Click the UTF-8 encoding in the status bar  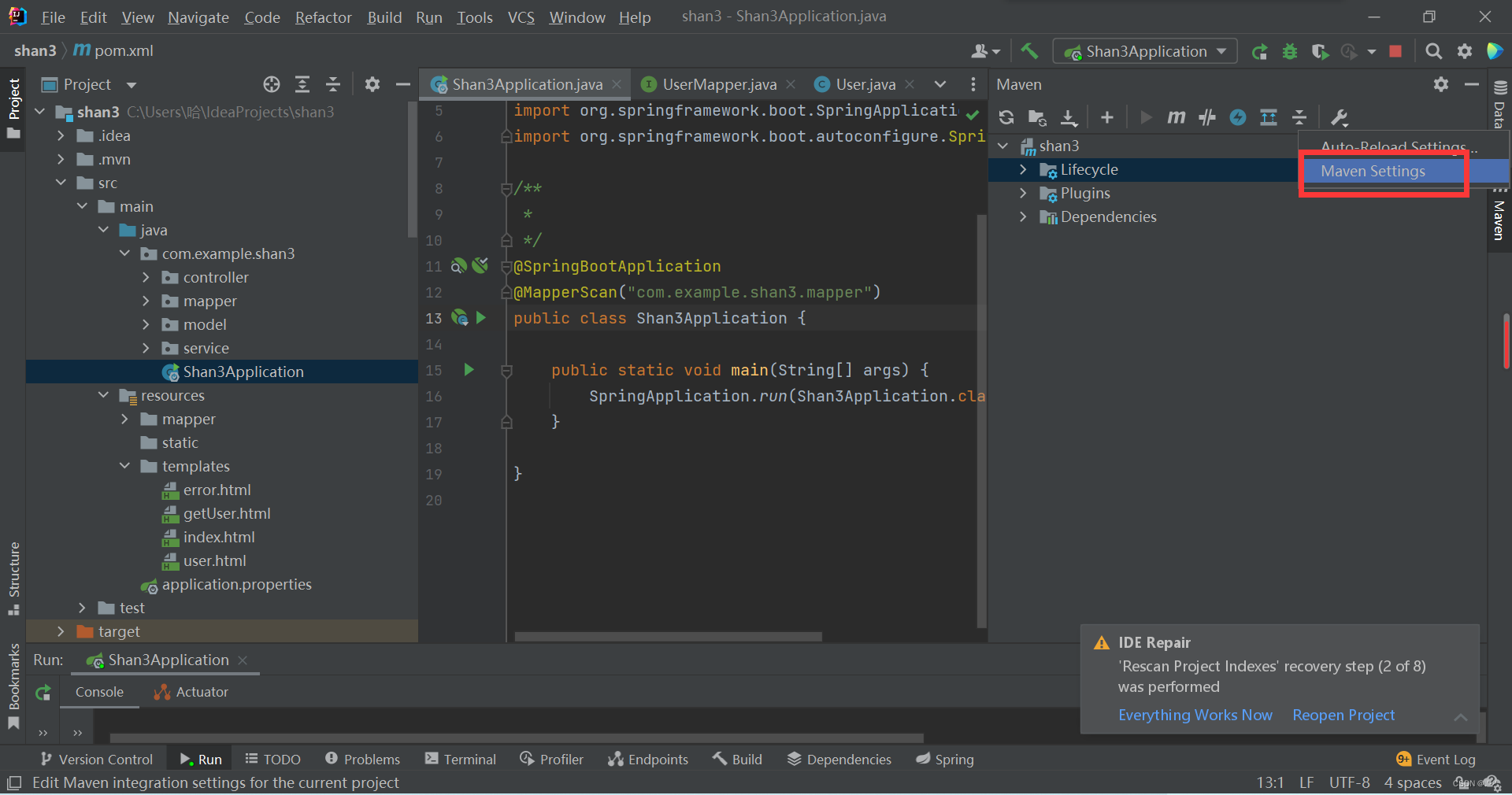[x=1349, y=783]
